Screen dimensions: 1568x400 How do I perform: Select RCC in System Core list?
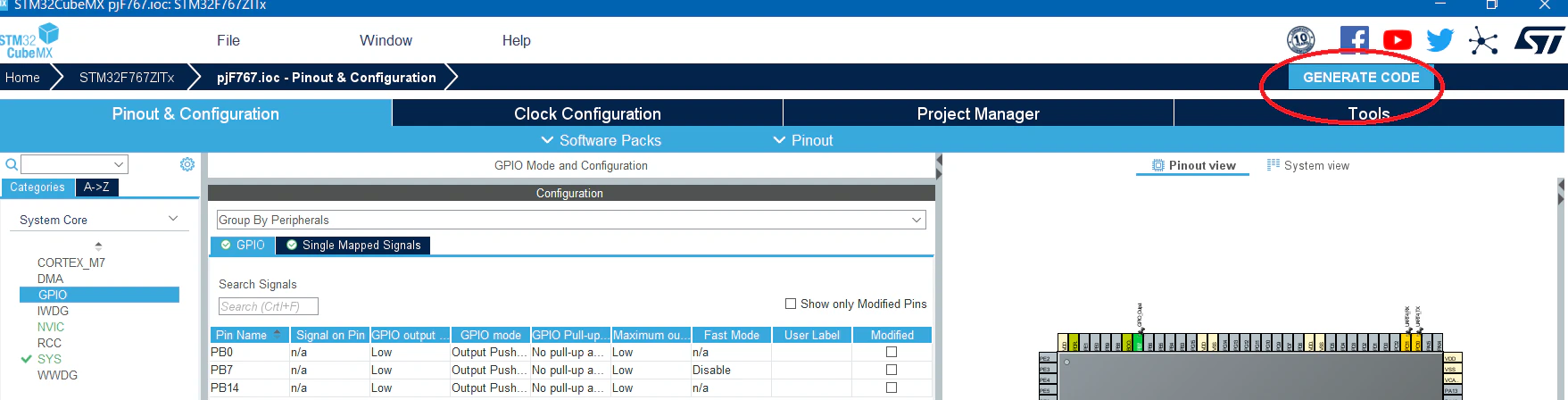49,343
